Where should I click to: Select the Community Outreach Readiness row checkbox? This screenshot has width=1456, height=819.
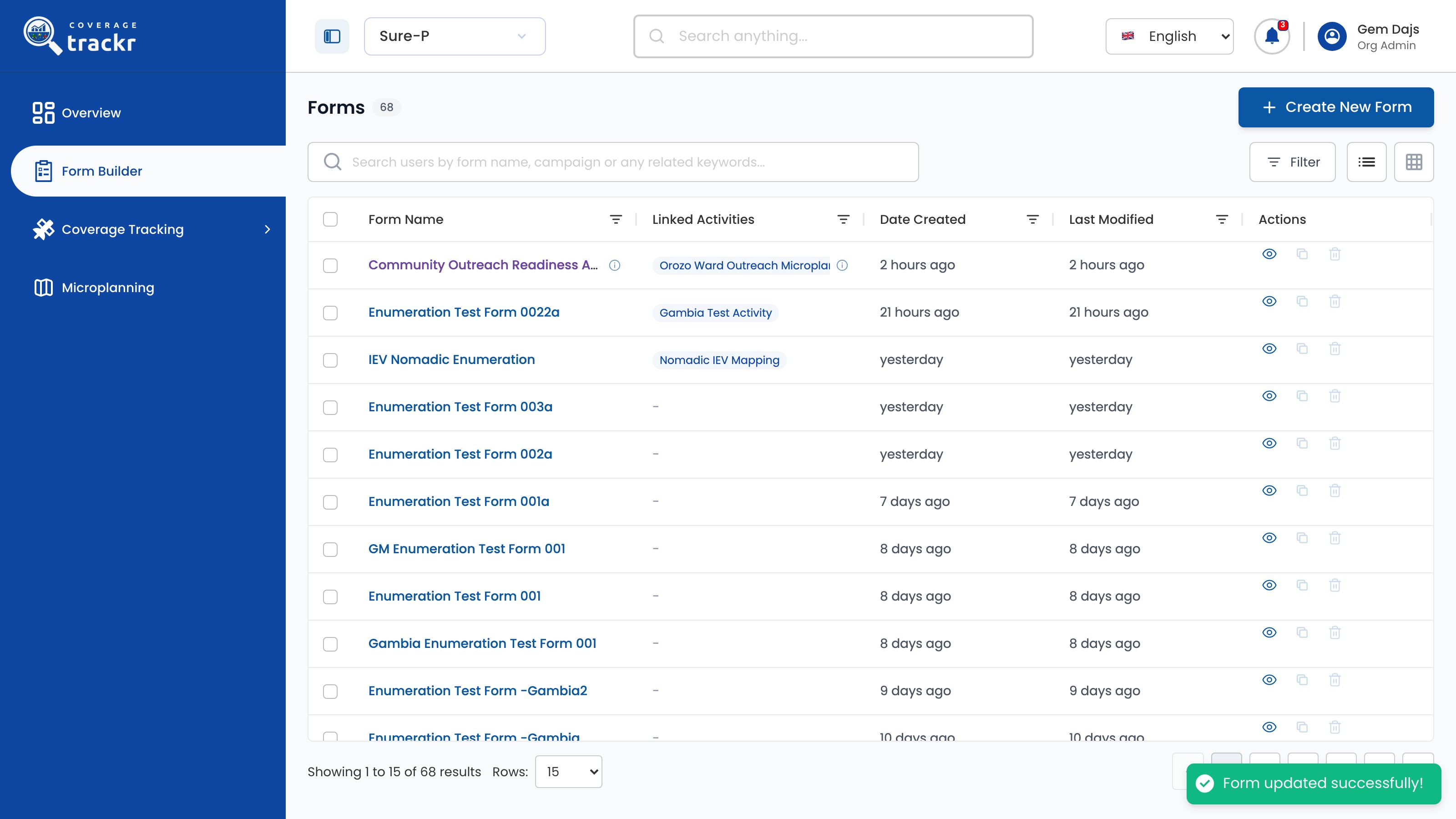(x=330, y=266)
